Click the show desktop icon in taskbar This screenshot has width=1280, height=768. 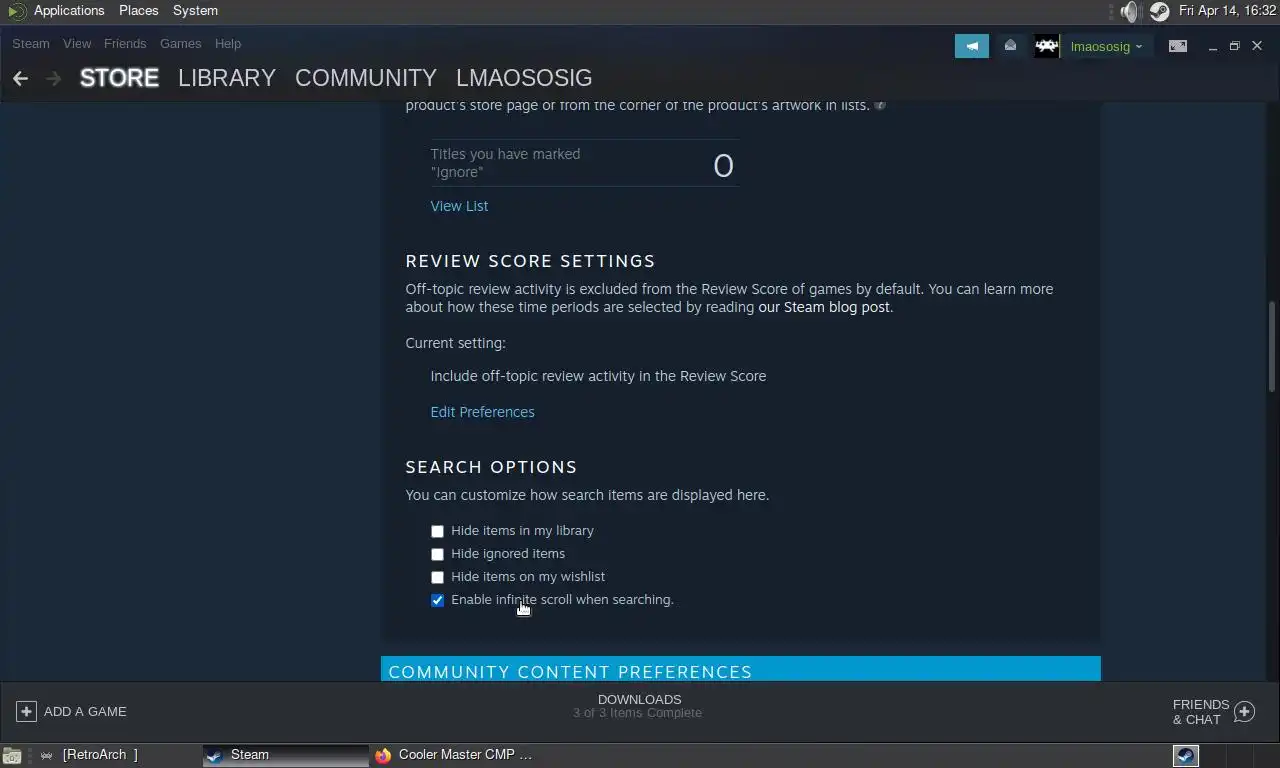tap(11, 755)
